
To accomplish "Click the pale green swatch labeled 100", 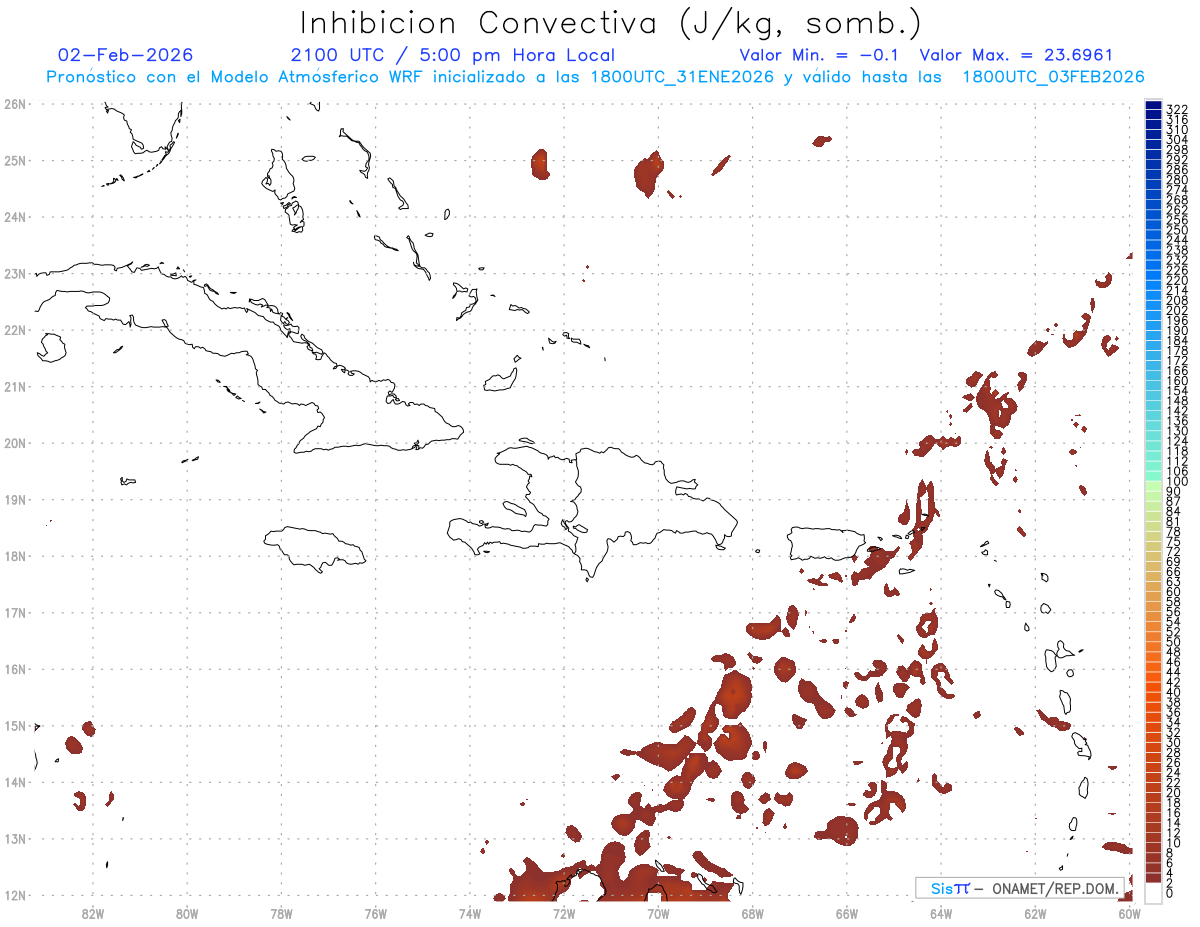I will click(1153, 484).
